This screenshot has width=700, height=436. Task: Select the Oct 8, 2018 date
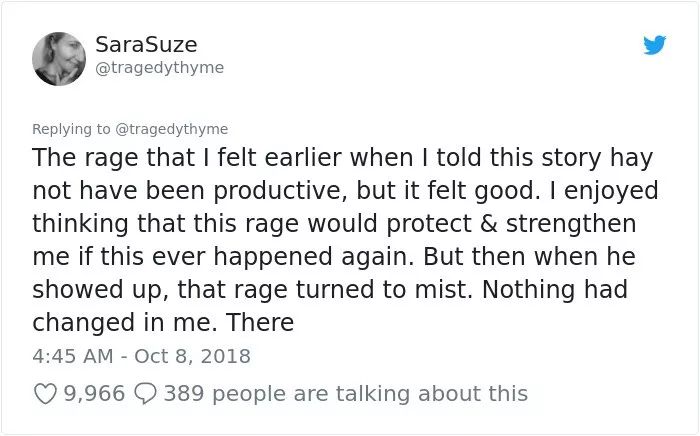click(192, 356)
